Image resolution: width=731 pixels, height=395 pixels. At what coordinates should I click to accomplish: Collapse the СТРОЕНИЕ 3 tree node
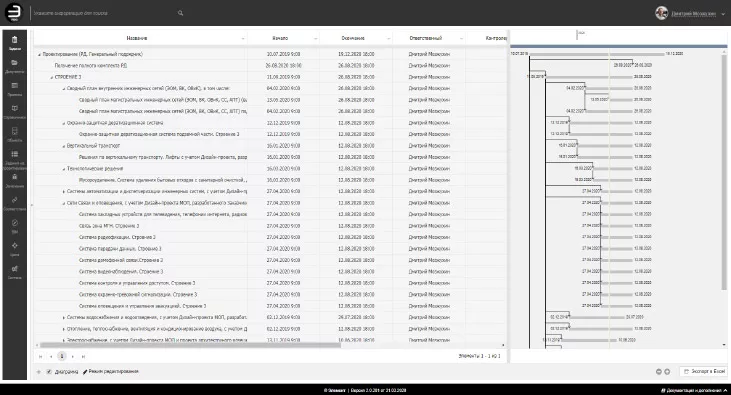tap(51, 77)
